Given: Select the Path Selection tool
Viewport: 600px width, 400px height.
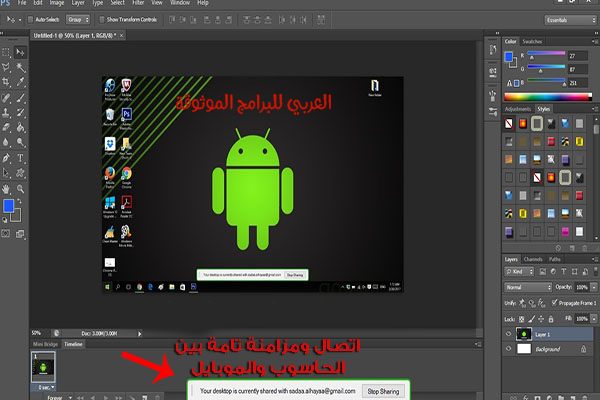Looking at the screenshot, I should point(6,173).
